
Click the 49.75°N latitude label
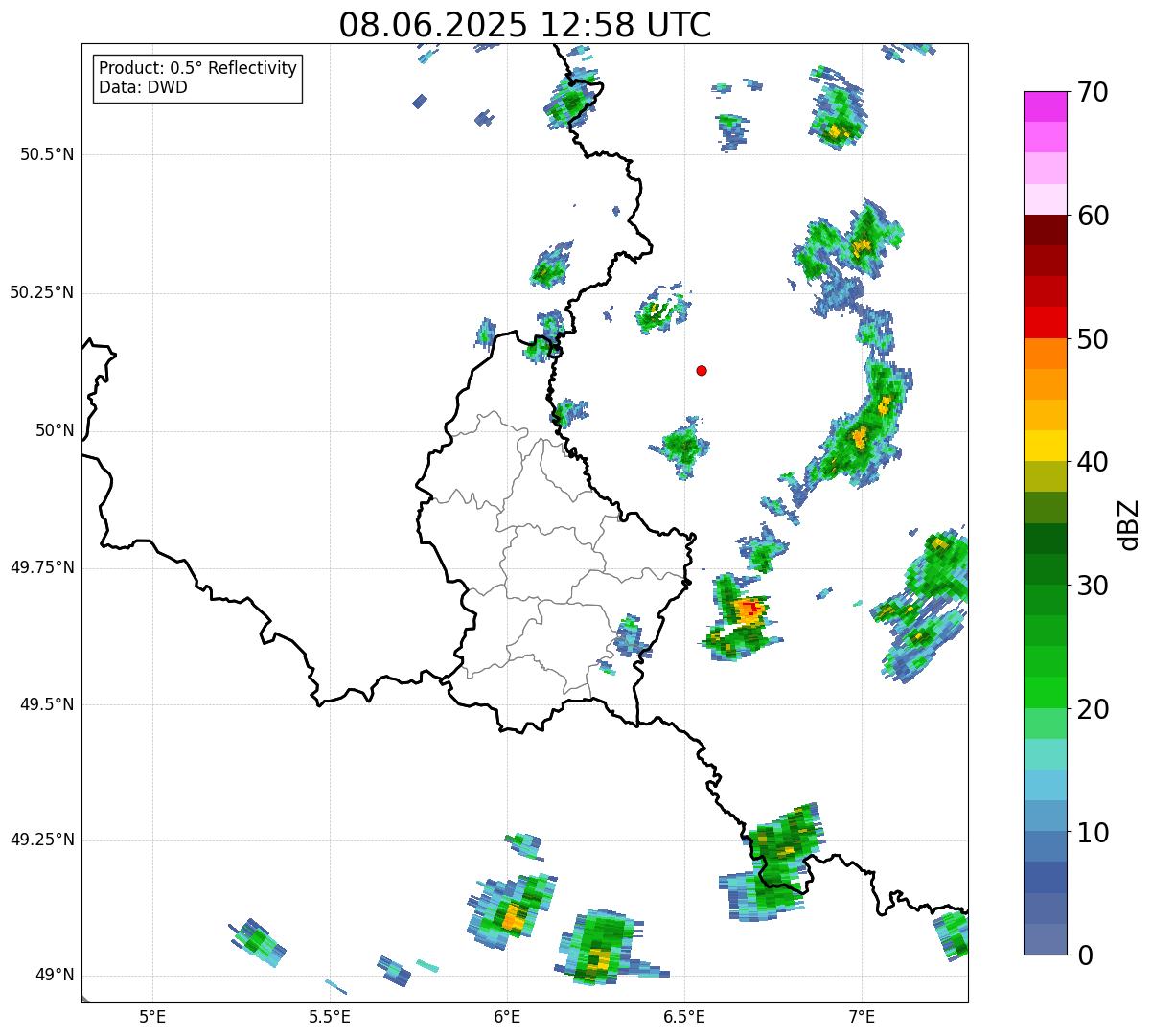click(42, 567)
